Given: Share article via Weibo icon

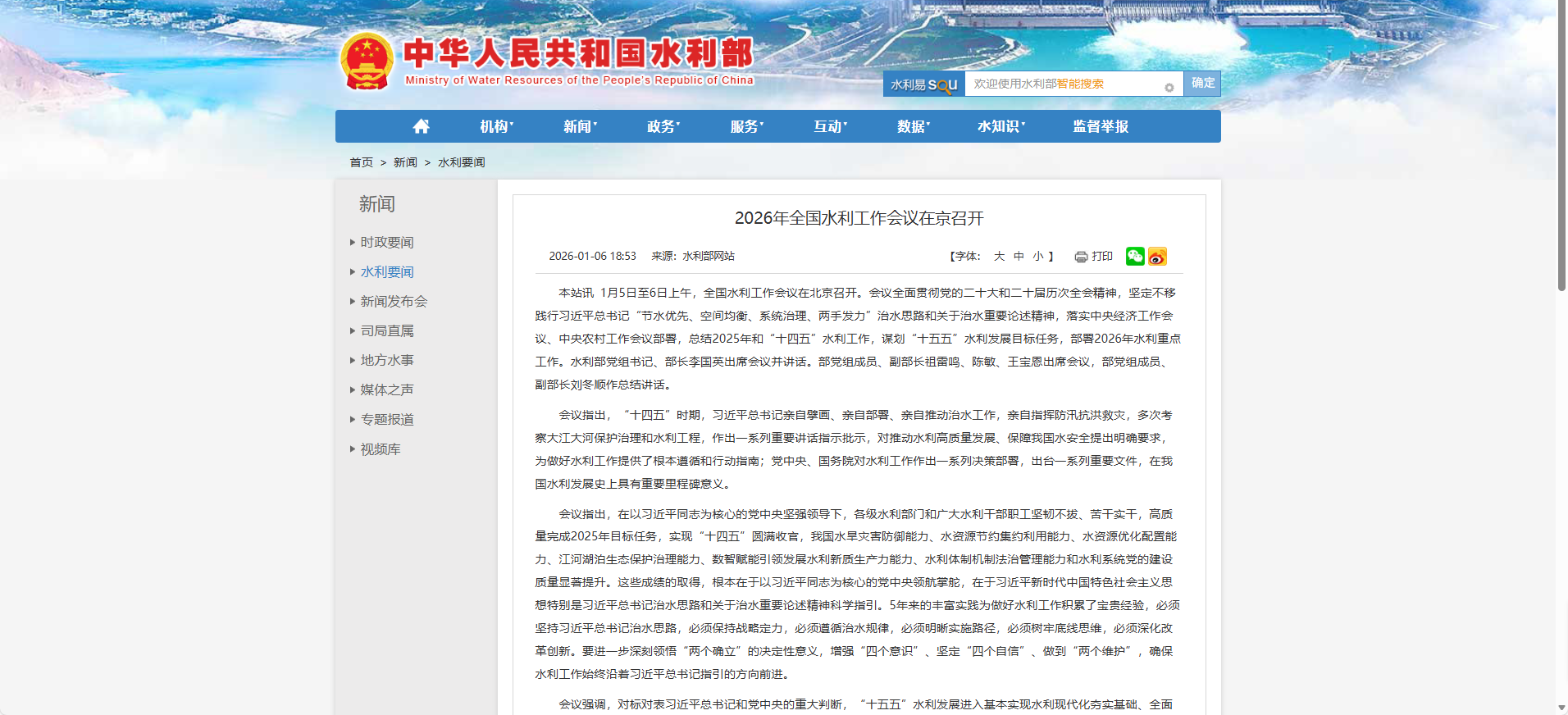Looking at the screenshot, I should (1157, 257).
